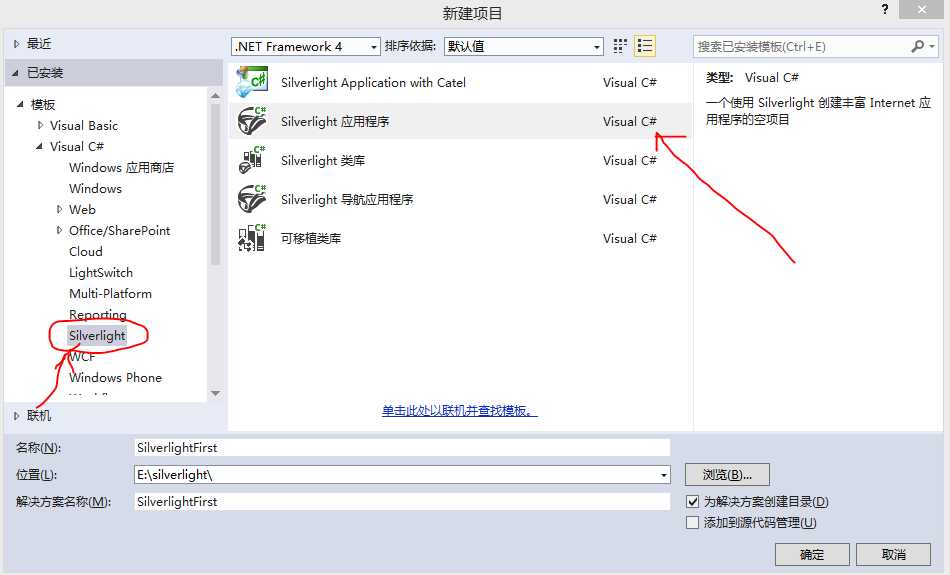Screen dimensions: 950x575
Task: Close the 新建项目 dialog
Action: pos(922,10)
